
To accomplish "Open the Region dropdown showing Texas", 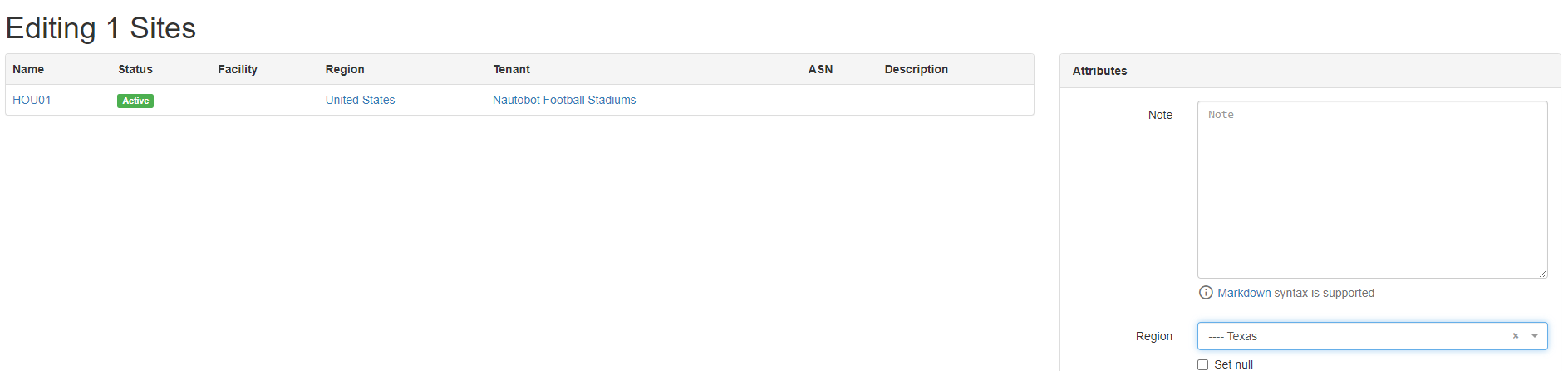I will (x=1354, y=336).
